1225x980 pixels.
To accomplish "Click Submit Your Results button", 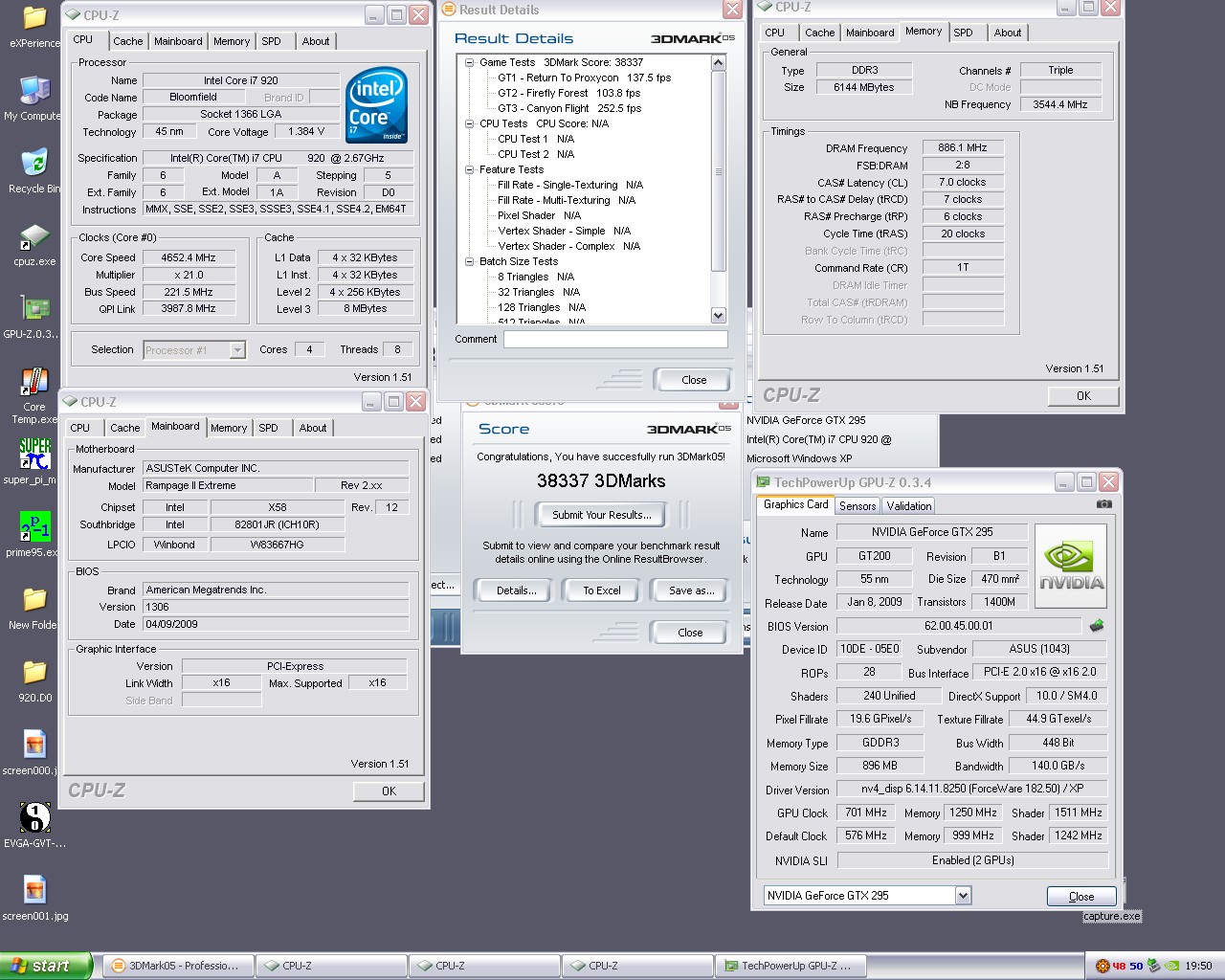I will coord(601,515).
